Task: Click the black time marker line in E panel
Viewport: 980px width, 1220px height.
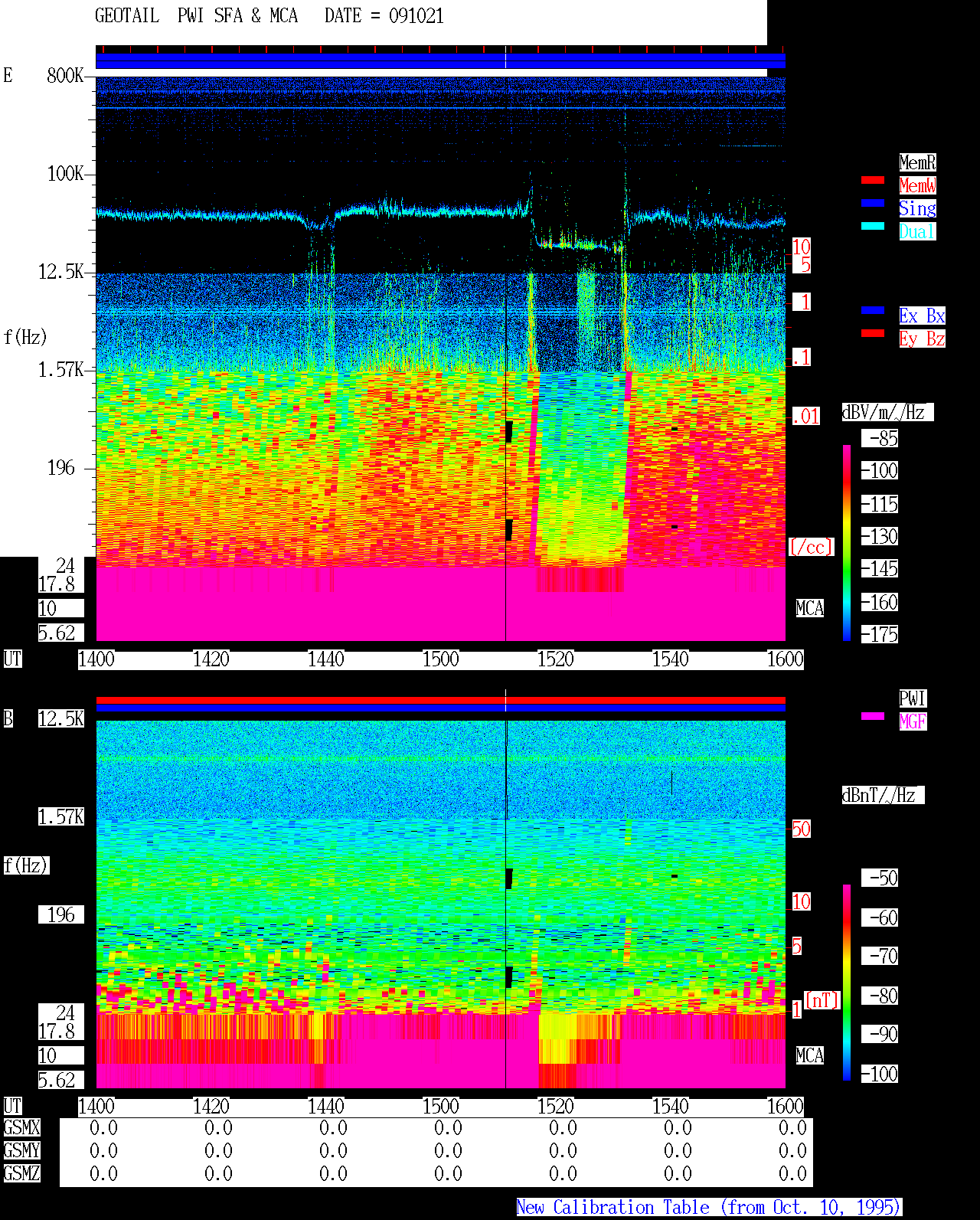Action: pos(505,358)
